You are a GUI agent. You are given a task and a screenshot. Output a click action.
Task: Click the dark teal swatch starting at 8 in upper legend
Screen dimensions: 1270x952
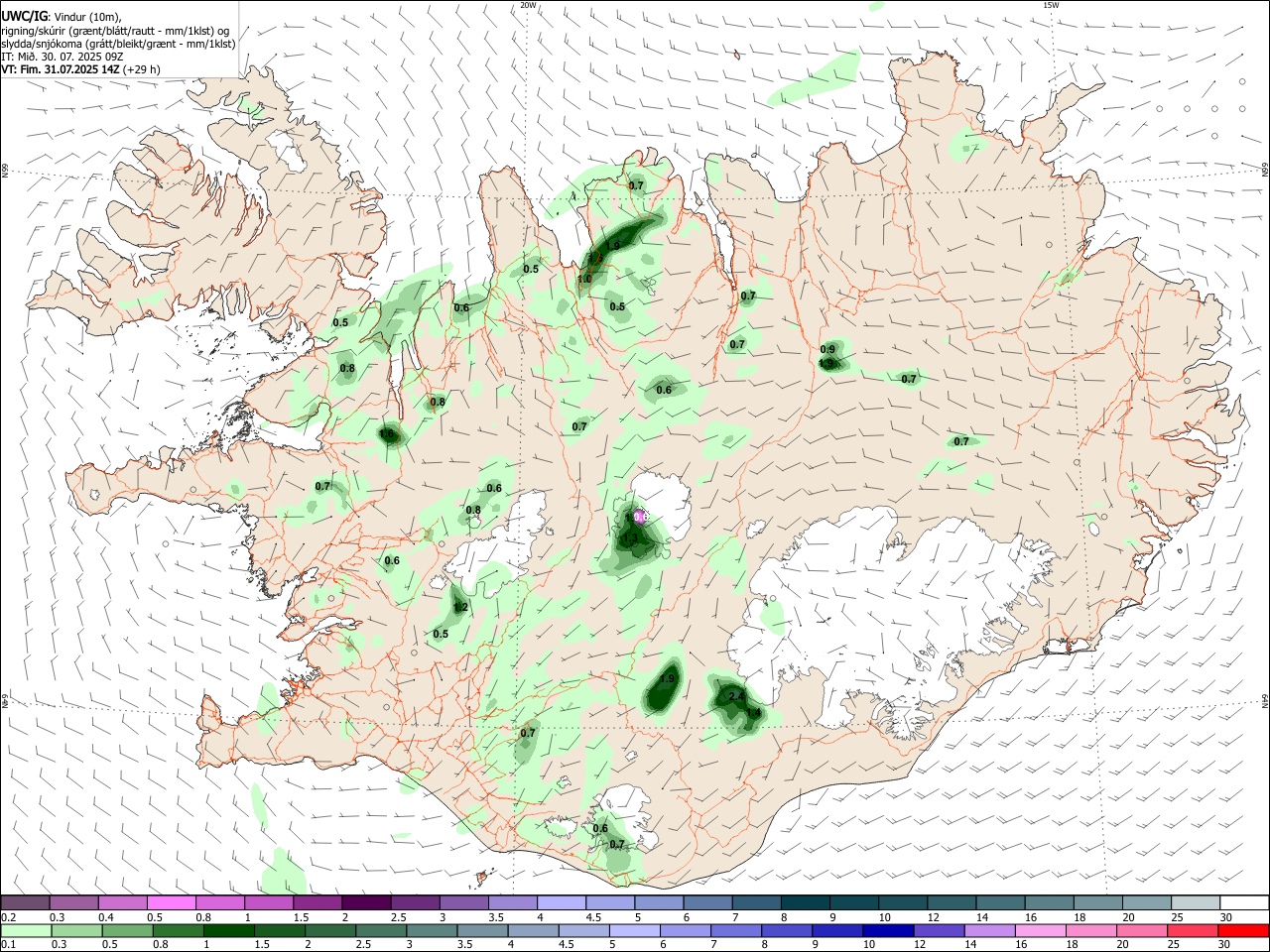805,902
